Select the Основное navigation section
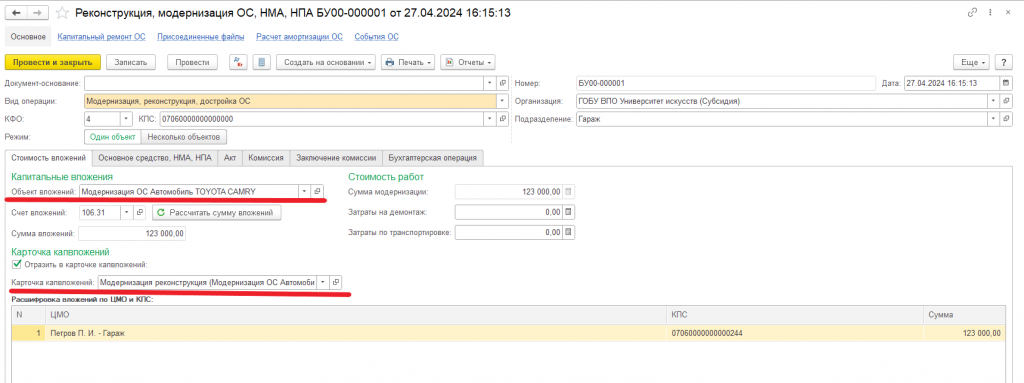The height and width of the screenshot is (383, 1024). pos(27,37)
